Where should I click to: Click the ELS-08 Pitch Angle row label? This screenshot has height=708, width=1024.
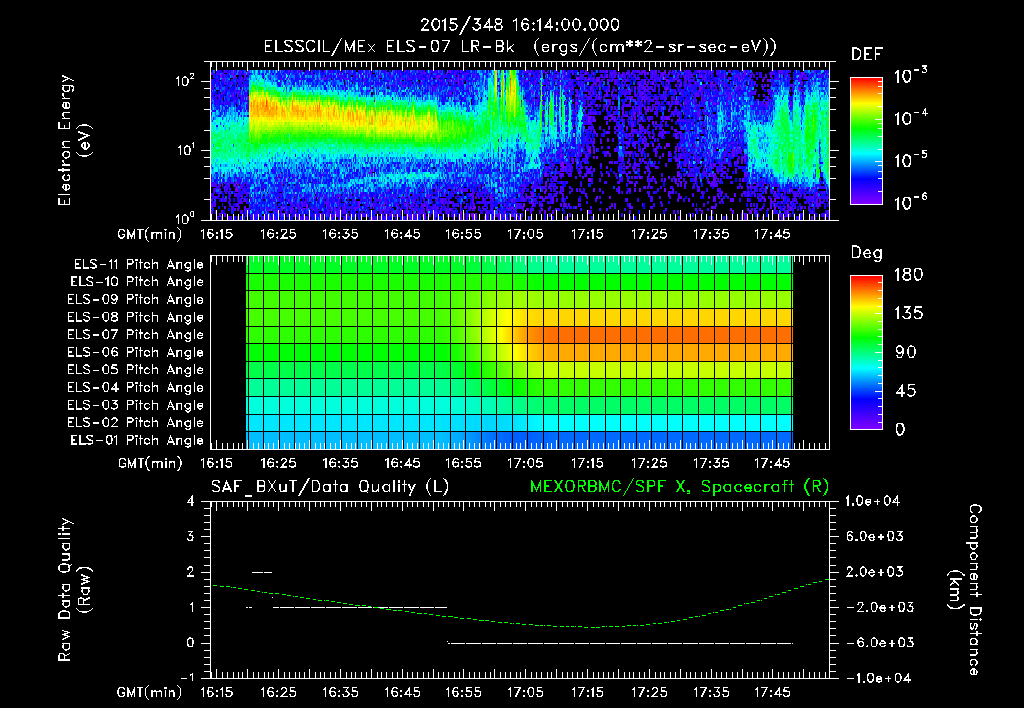[x=136, y=317]
